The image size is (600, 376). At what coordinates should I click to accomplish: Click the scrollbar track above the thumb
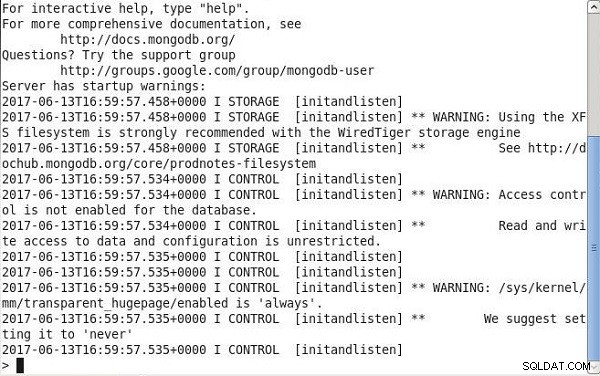point(593,73)
